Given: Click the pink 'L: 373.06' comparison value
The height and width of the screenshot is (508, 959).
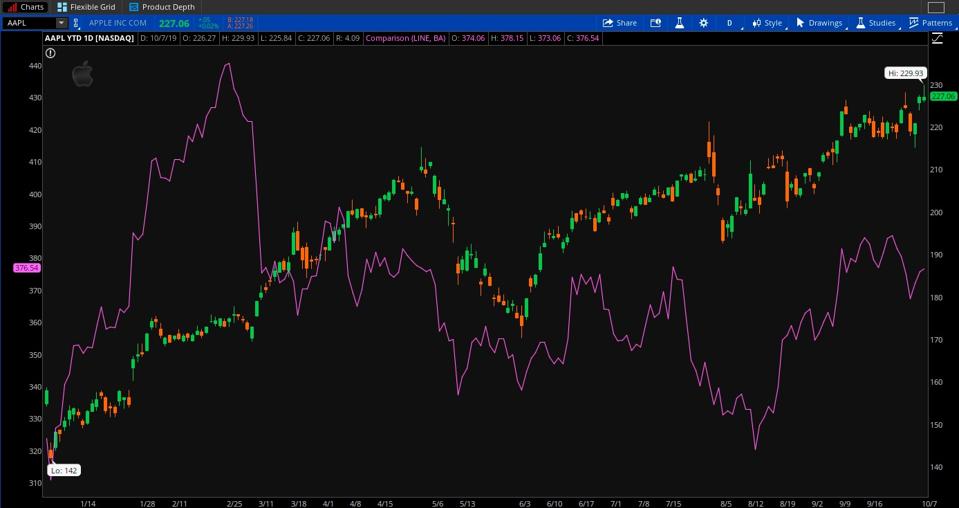Looking at the screenshot, I should [x=545, y=38].
